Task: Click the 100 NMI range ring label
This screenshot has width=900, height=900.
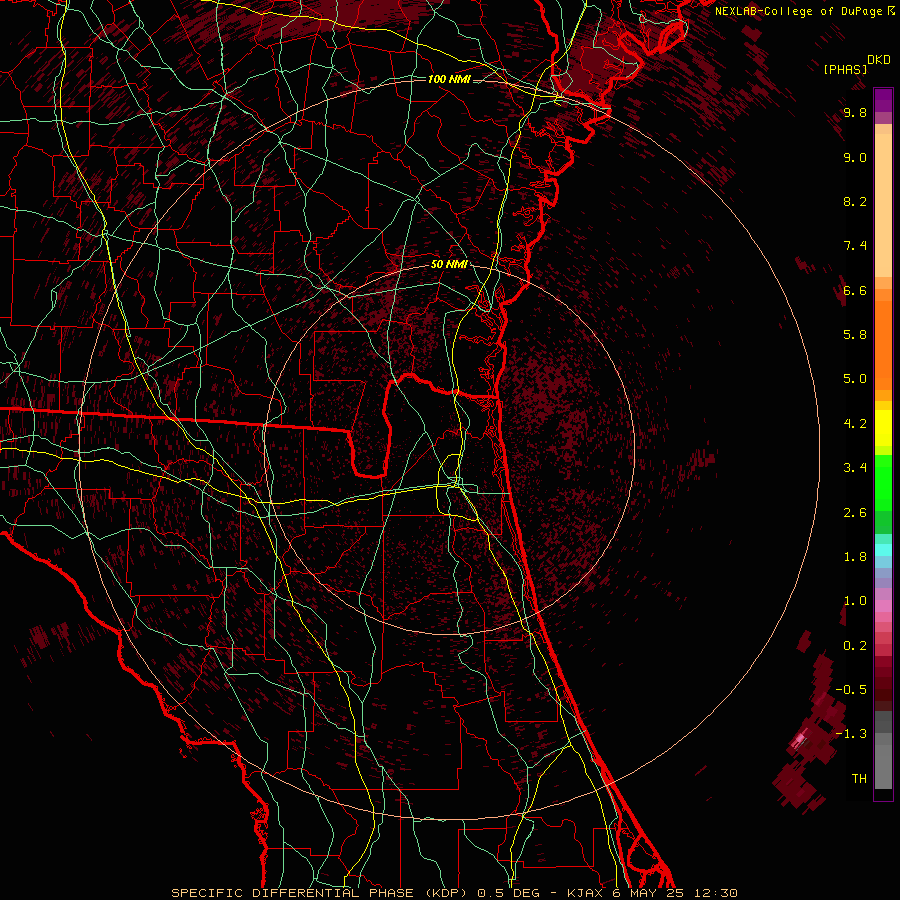Action: pos(449,79)
